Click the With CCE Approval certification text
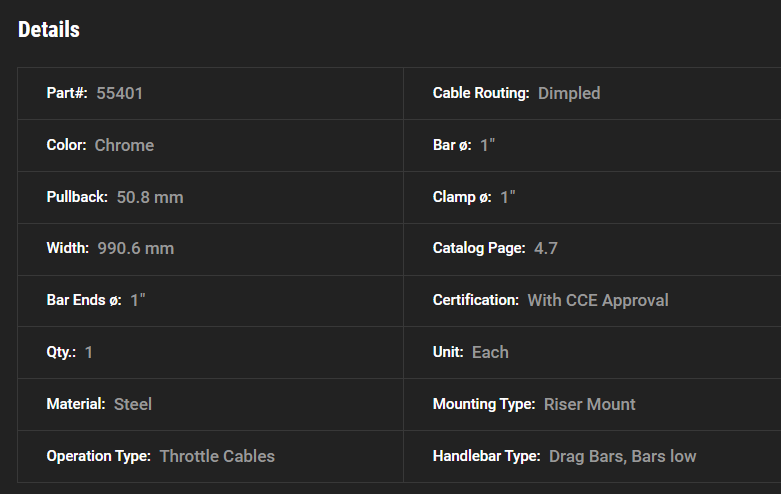This screenshot has height=494, width=781. tap(598, 300)
